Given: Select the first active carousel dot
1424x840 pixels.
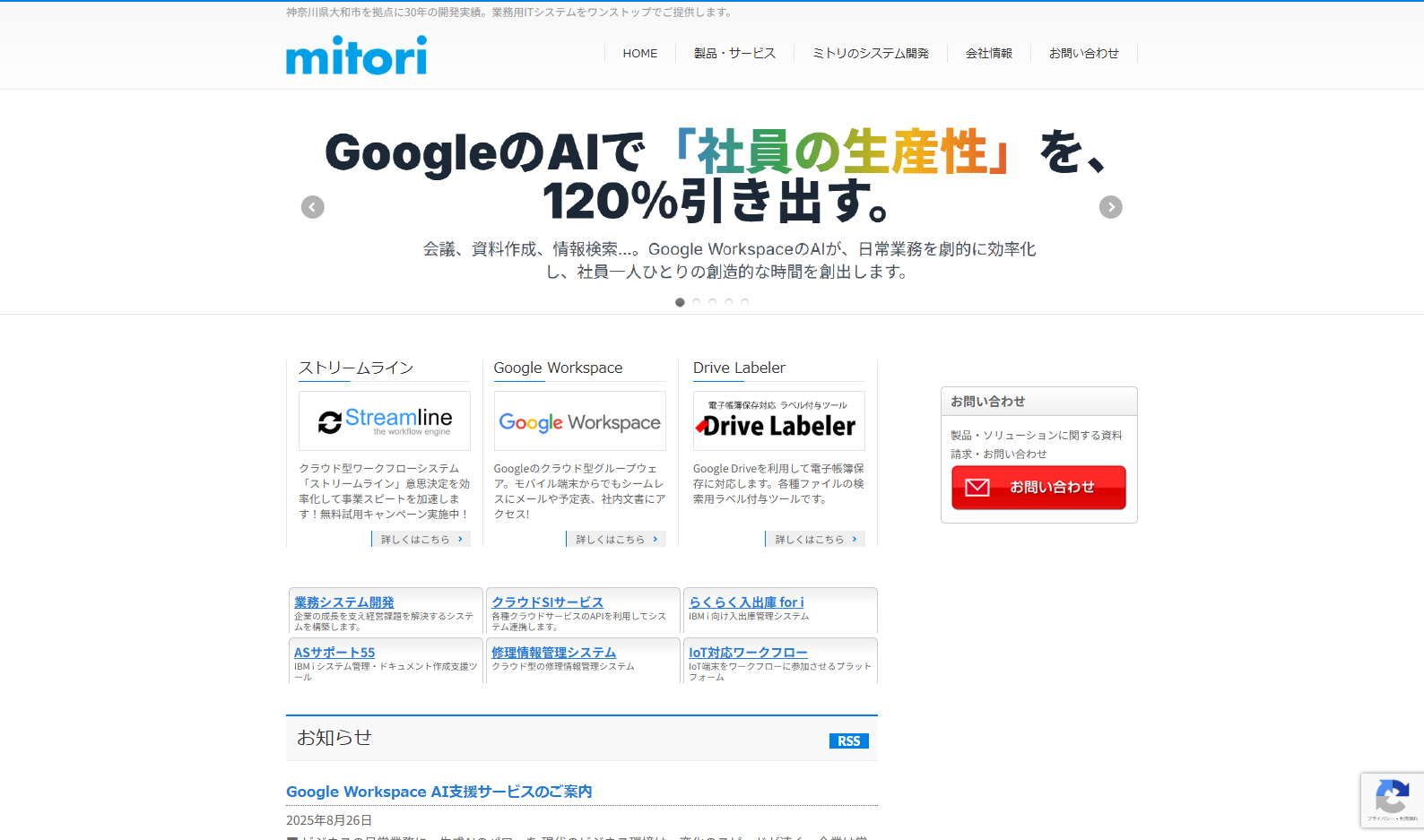Looking at the screenshot, I should coord(680,302).
